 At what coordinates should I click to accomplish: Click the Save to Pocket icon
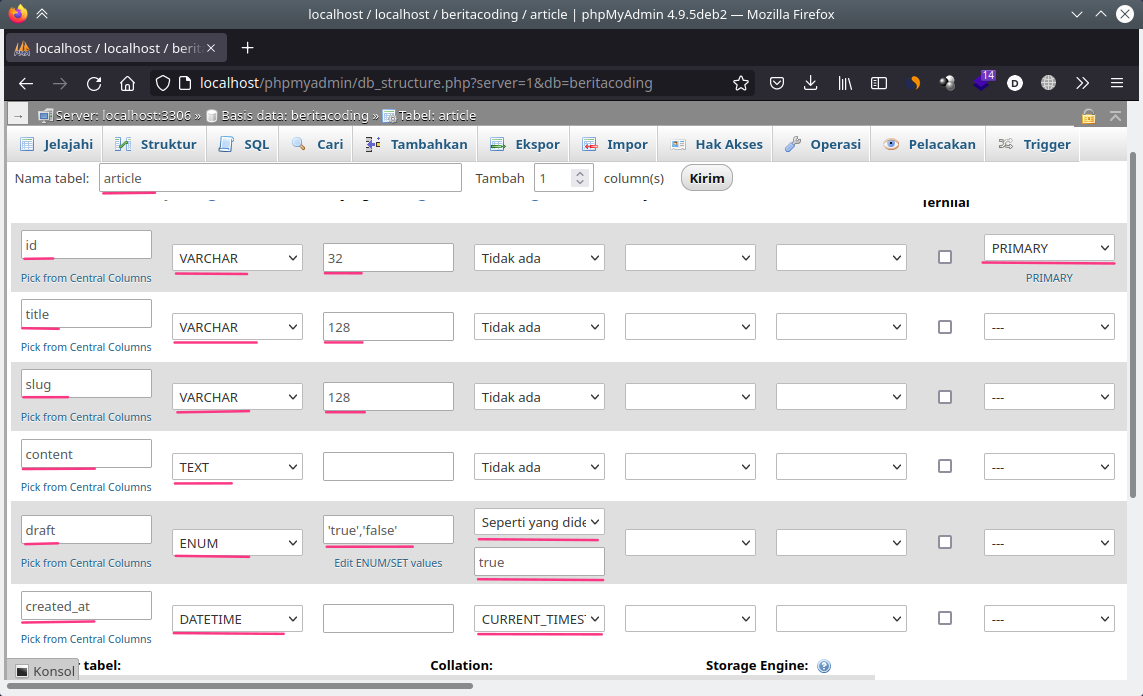pos(777,84)
